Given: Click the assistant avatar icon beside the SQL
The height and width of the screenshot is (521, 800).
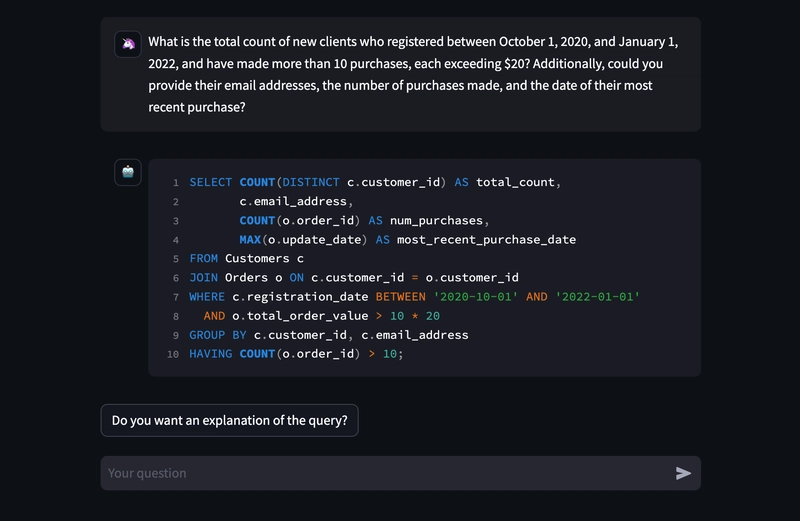Looking at the screenshot, I should pyautogui.click(x=128, y=172).
